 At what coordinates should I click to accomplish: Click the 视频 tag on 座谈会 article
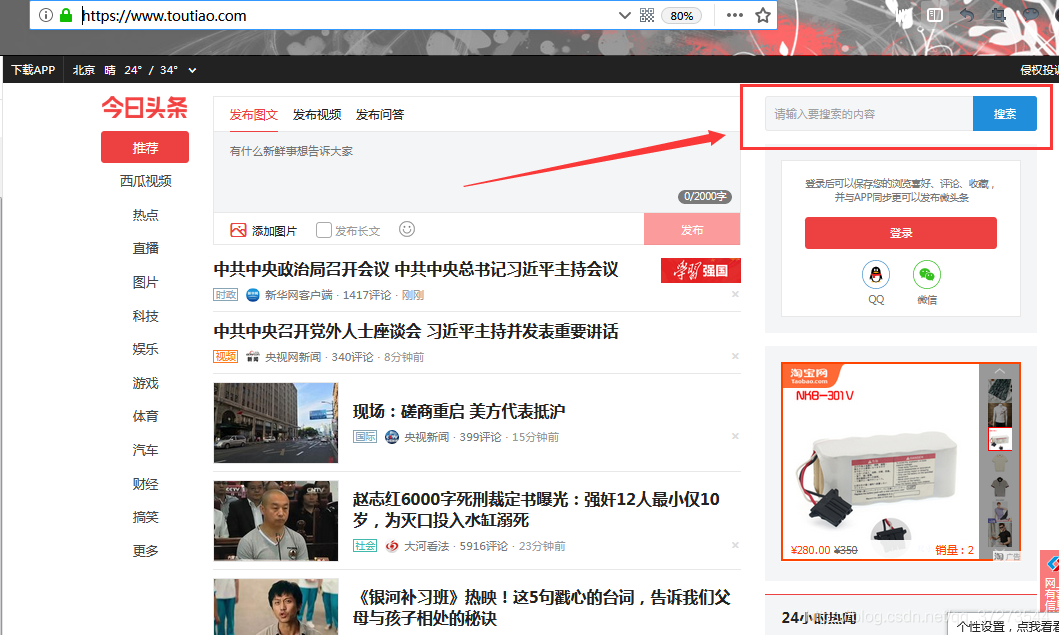click(226, 356)
